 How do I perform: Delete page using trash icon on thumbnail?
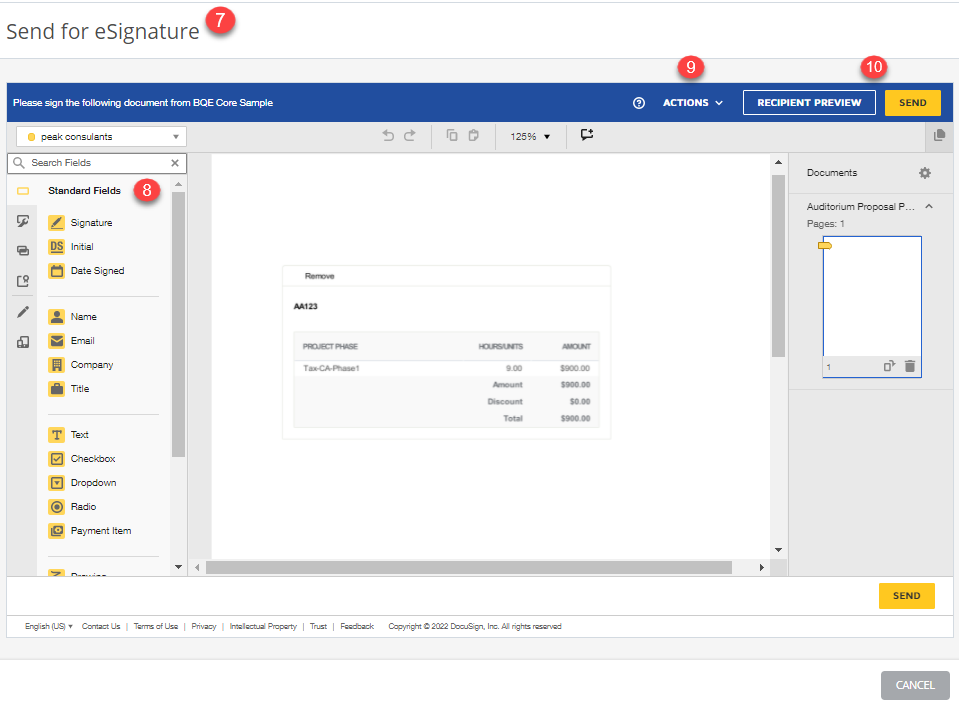[910, 366]
